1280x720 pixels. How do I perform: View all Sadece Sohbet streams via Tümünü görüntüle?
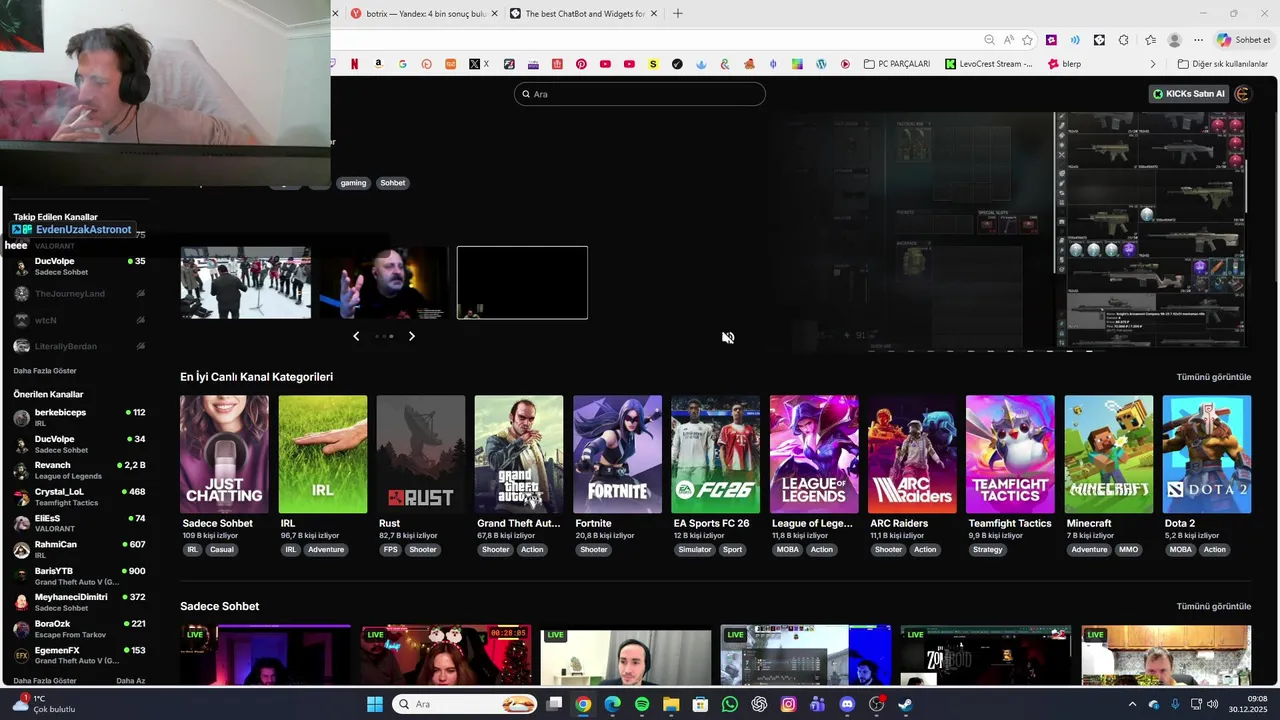(x=1214, y=606)
